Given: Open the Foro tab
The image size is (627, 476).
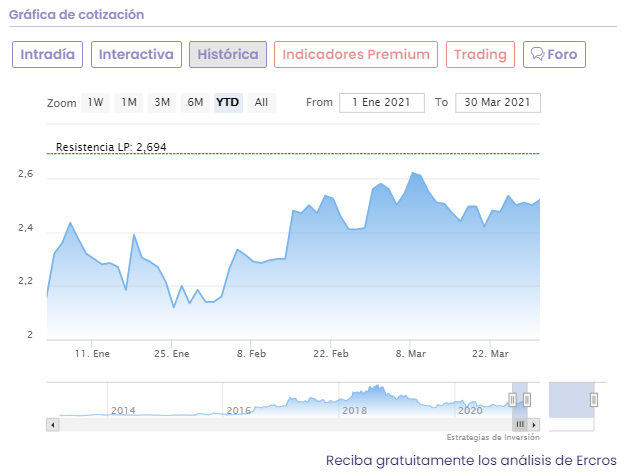Looking at the screenshot, I should click(x=554, y=54).
